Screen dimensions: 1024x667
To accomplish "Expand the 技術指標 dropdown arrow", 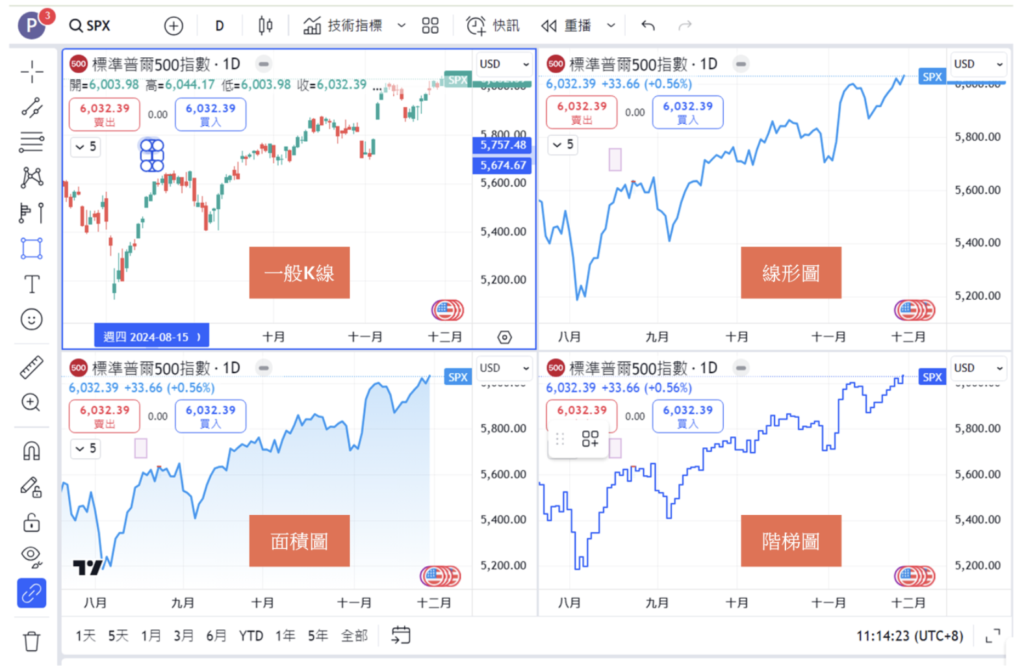I will click(402, 25).
